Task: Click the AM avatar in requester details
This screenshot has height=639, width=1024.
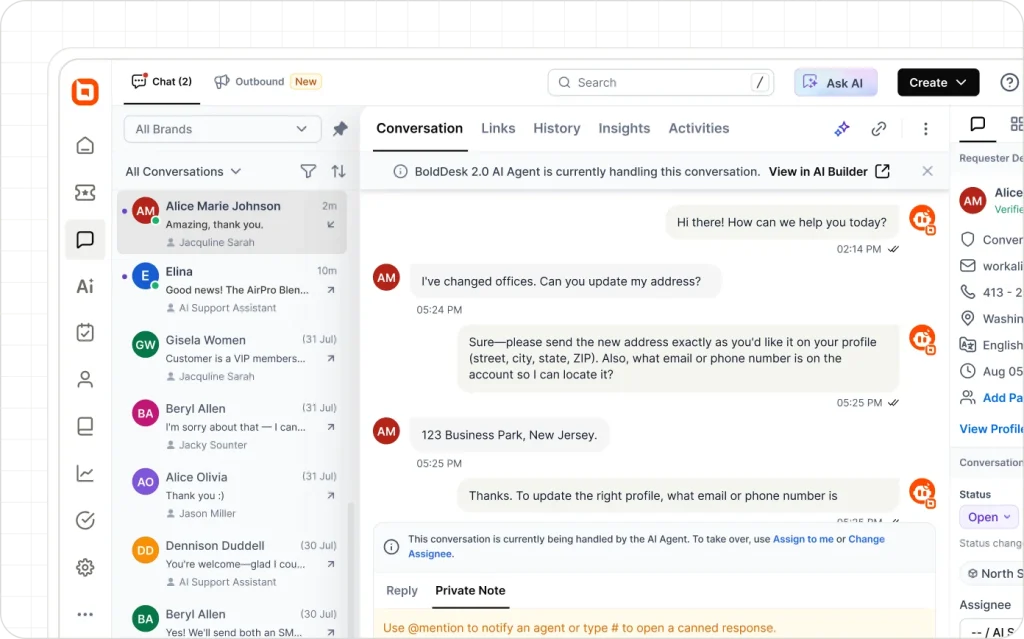Action: (972, 201)
